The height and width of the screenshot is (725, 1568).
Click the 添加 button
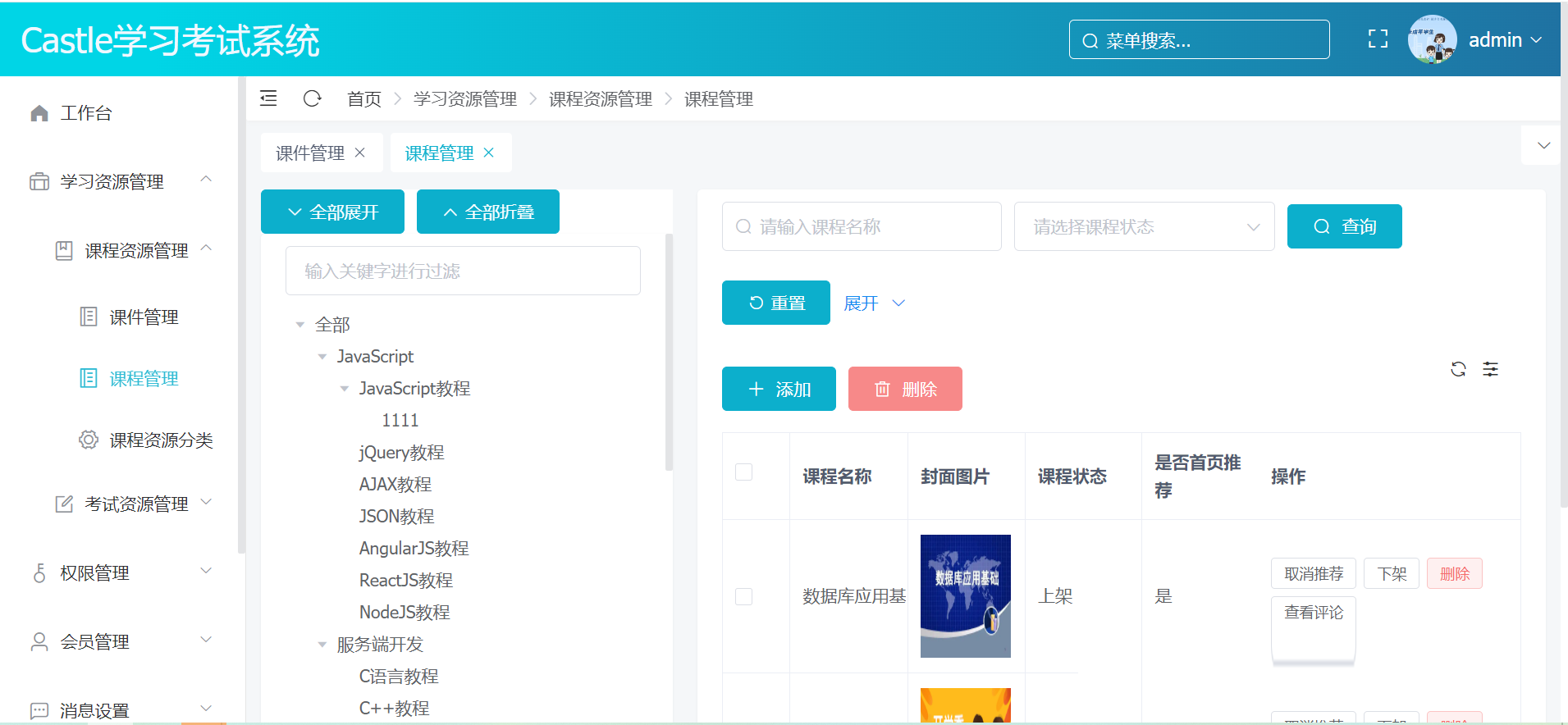779,389
